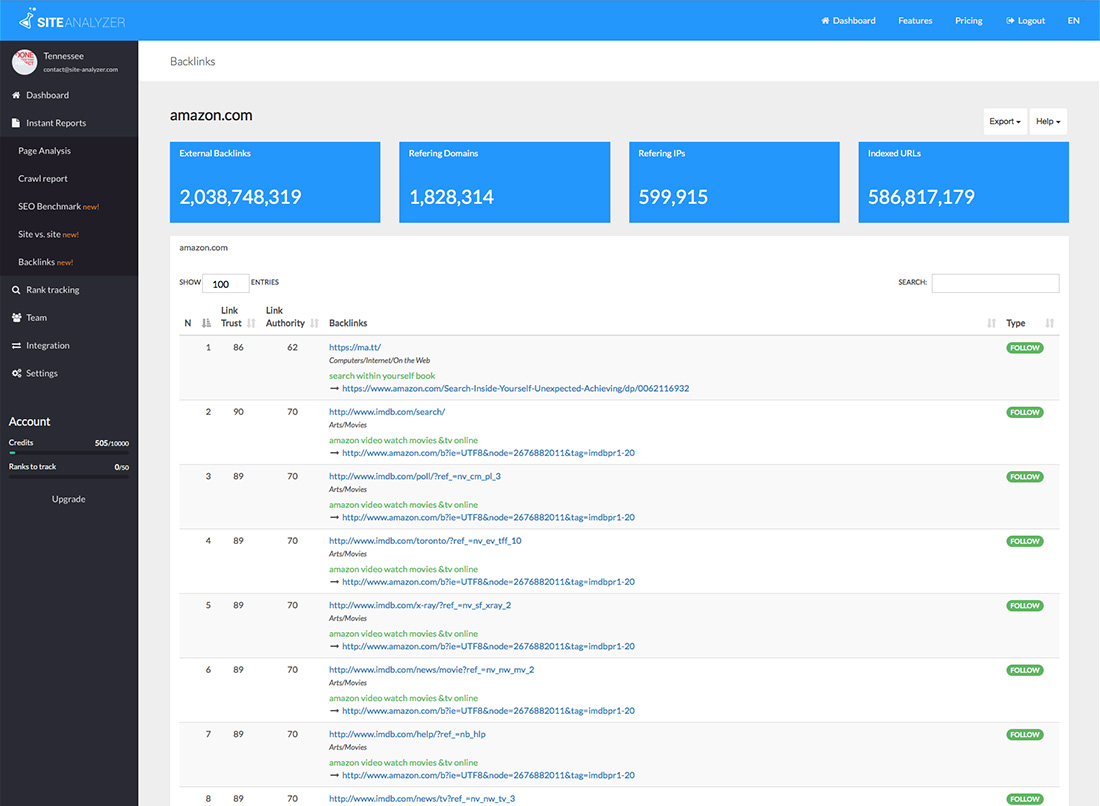The width and height of the screenshot is (1100, 806).
Task: Click the Refering Domains stat card
Action: (x=504, y=182)
